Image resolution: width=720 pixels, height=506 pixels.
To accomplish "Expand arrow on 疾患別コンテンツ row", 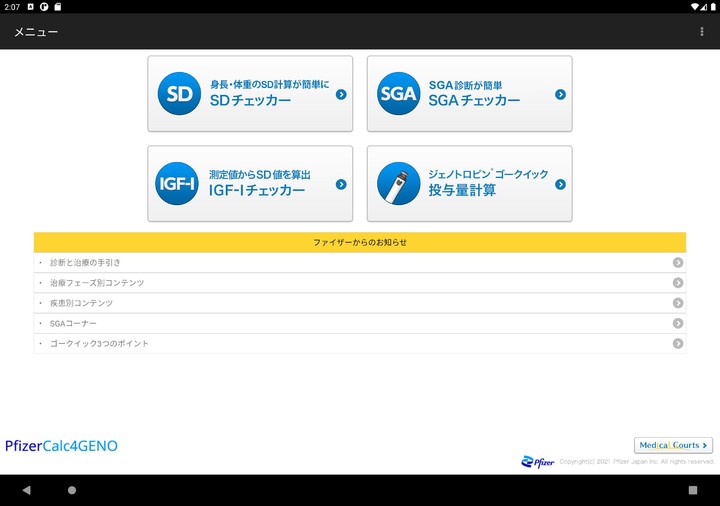I will click(x=678, y=303).
